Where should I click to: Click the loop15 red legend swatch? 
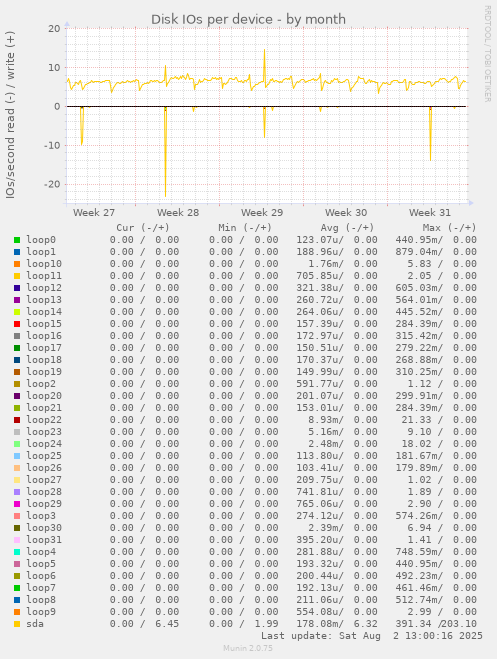click(x=17, y=324)
